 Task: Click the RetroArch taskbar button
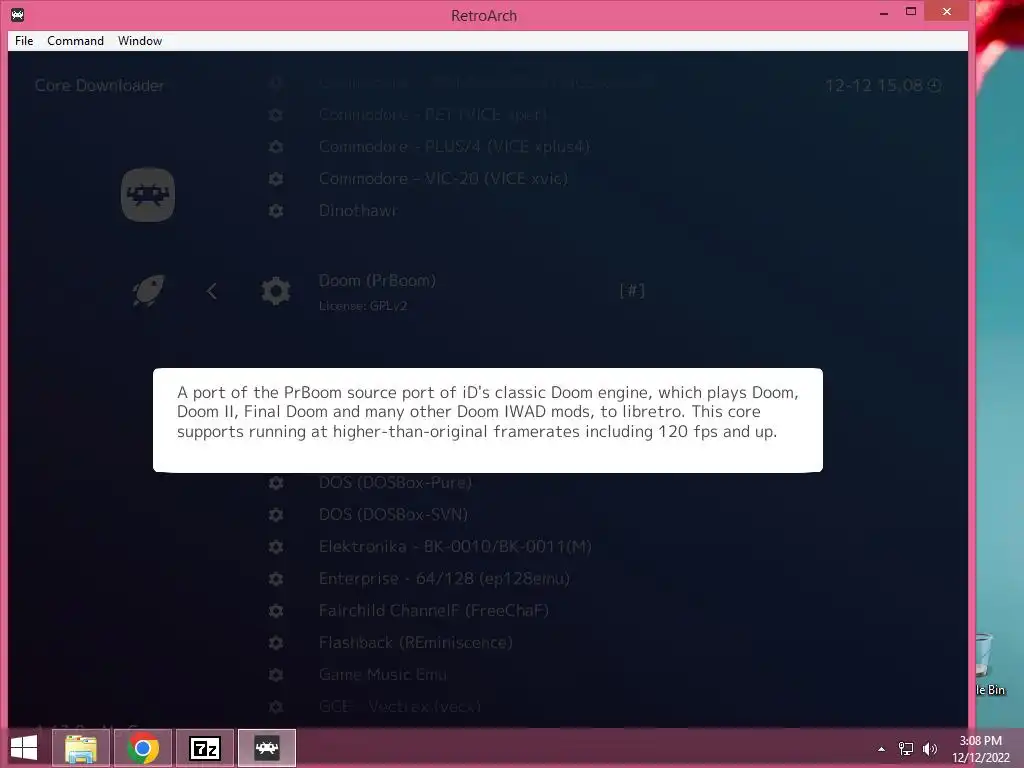[x=267, y=748]
